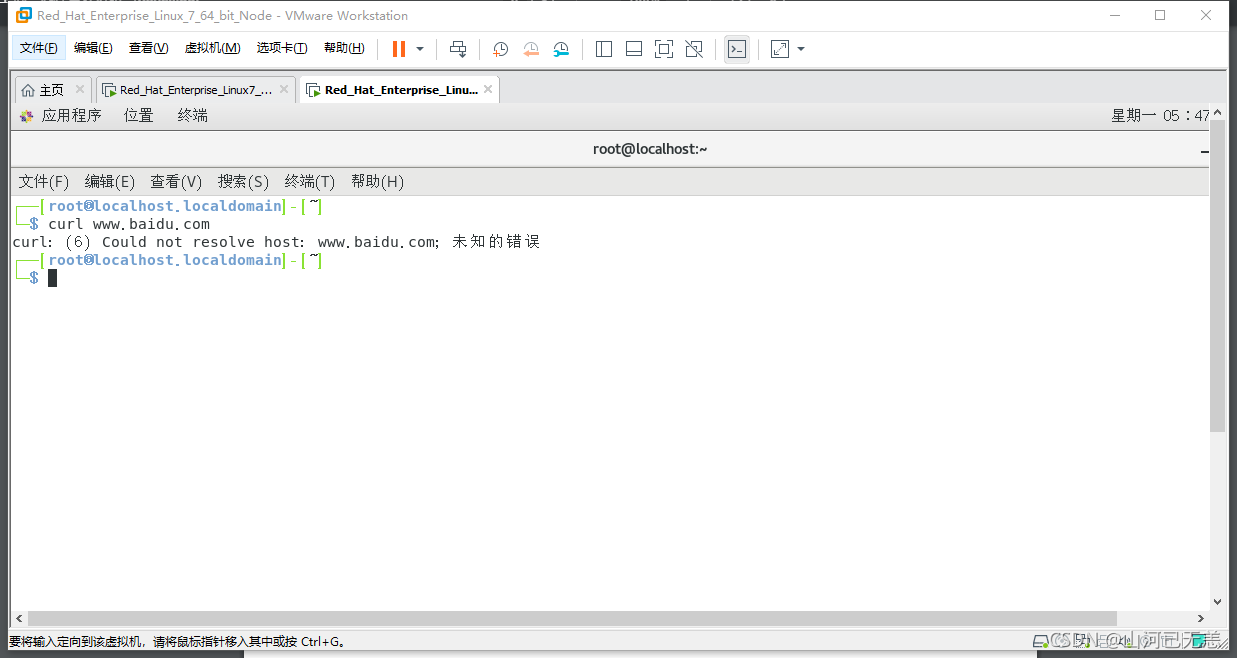Open terminal 帮助(H) menu
This screenshot has width=1237, height=658.
pyautogui.click(x=377, y=182)
